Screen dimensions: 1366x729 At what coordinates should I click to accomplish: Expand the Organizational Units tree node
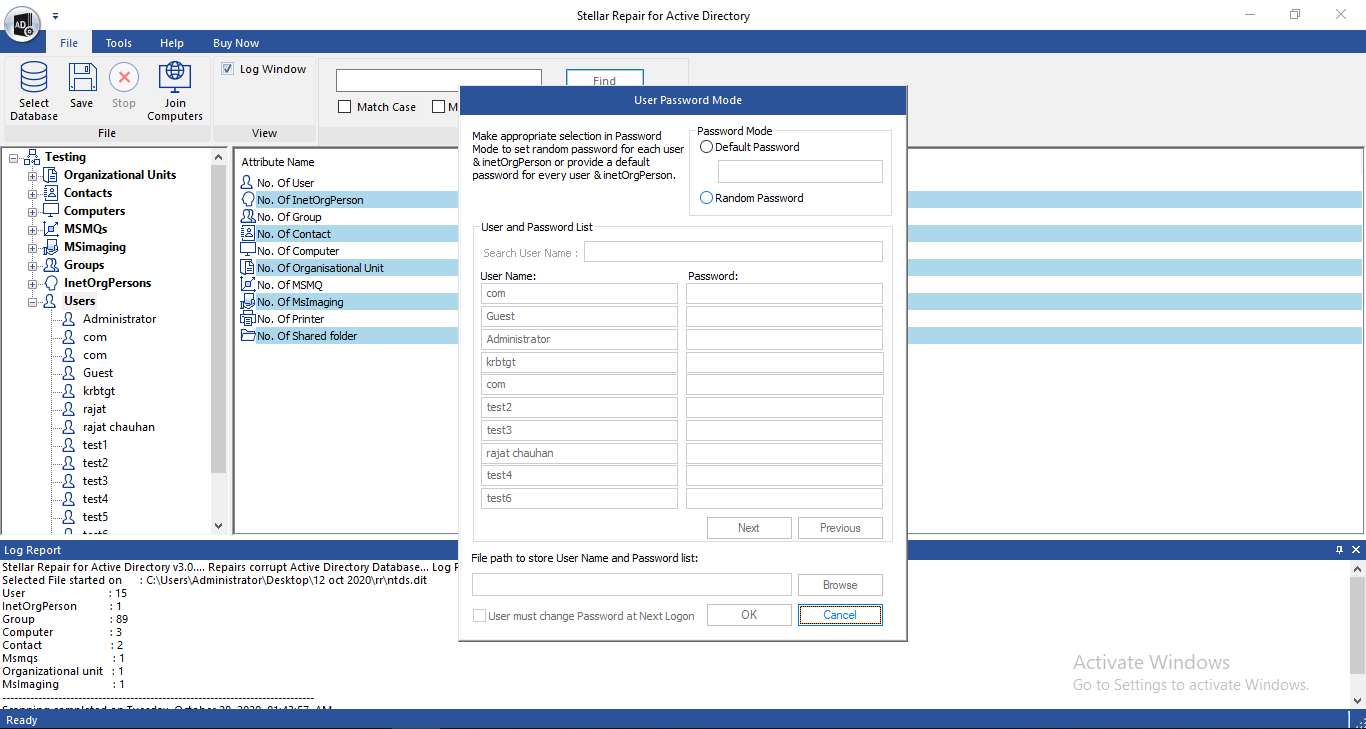(x=32, y=176)
